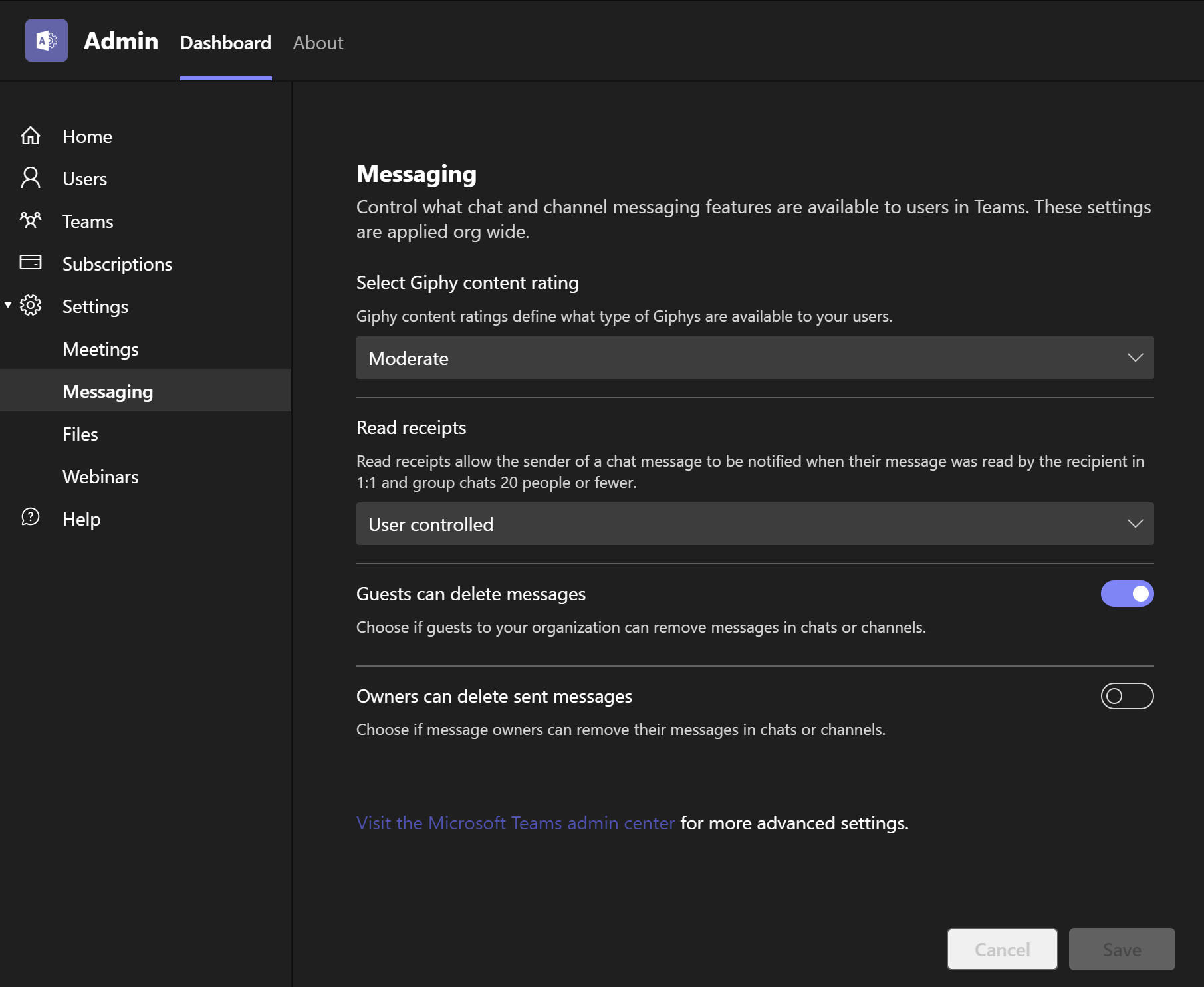1204x987 pixels.
Task: Click the Settings gear icon
Action: pos(31,306)
